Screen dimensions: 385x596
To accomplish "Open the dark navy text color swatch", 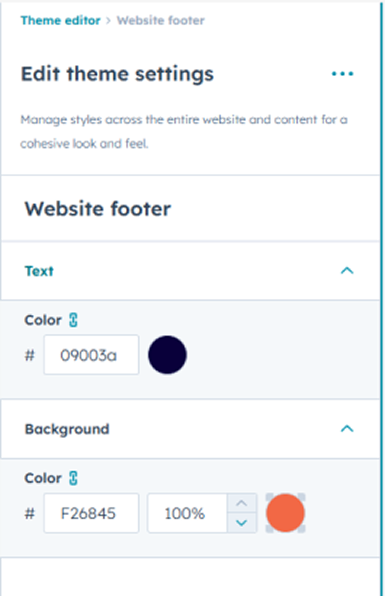I will pos(167,355).
